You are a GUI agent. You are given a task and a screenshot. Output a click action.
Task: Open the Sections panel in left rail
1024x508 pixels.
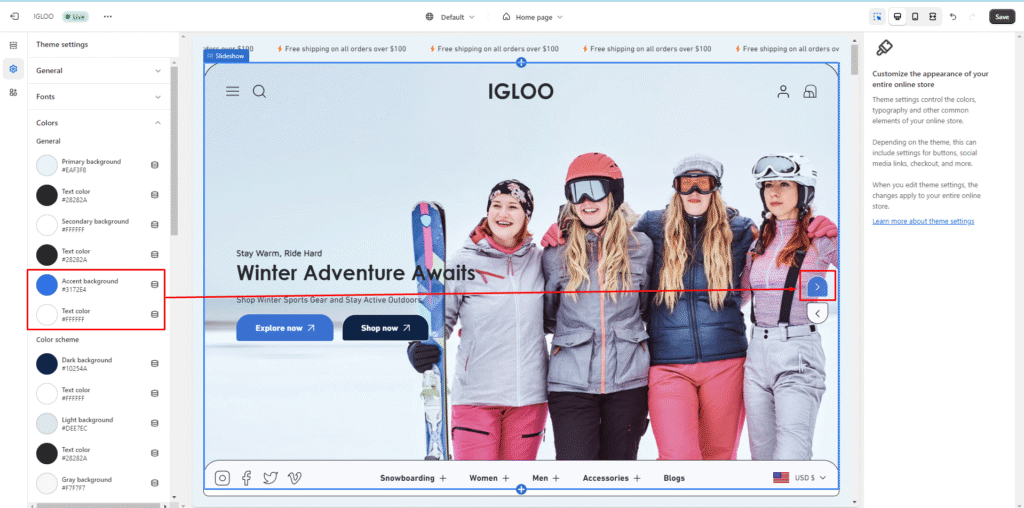click(x=13, y=45)
